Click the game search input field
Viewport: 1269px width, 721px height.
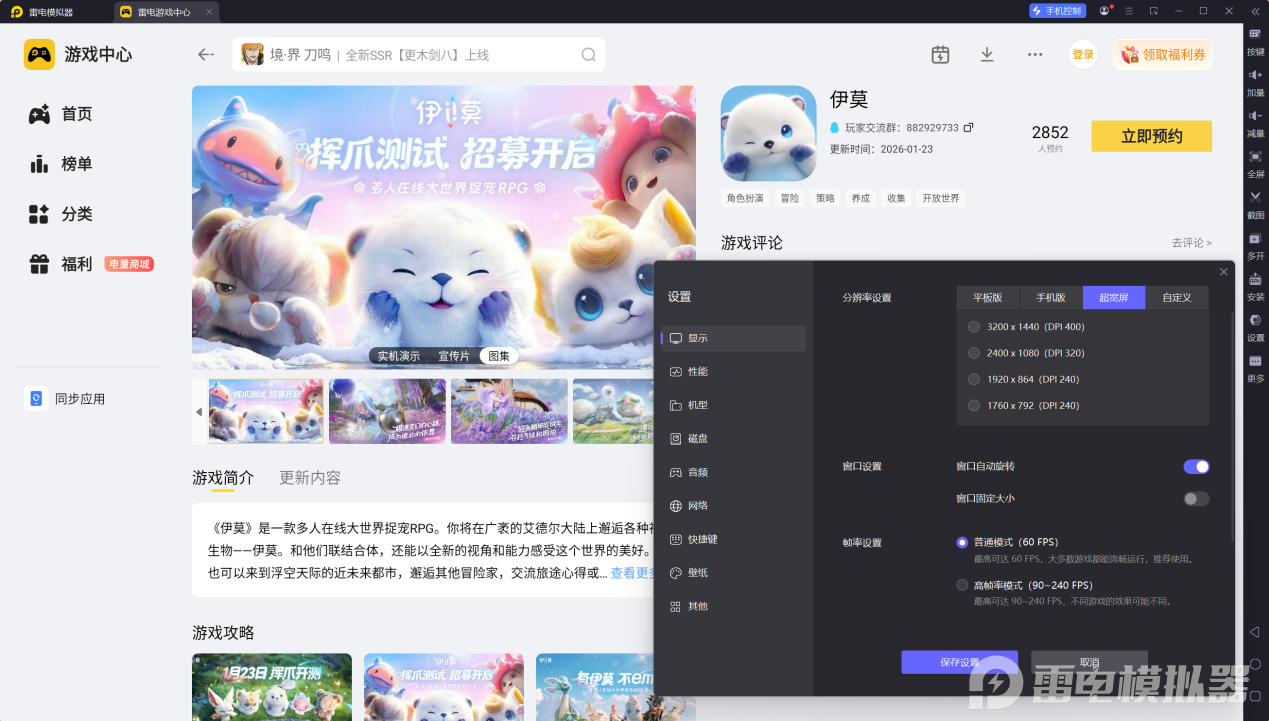(419, 55)
